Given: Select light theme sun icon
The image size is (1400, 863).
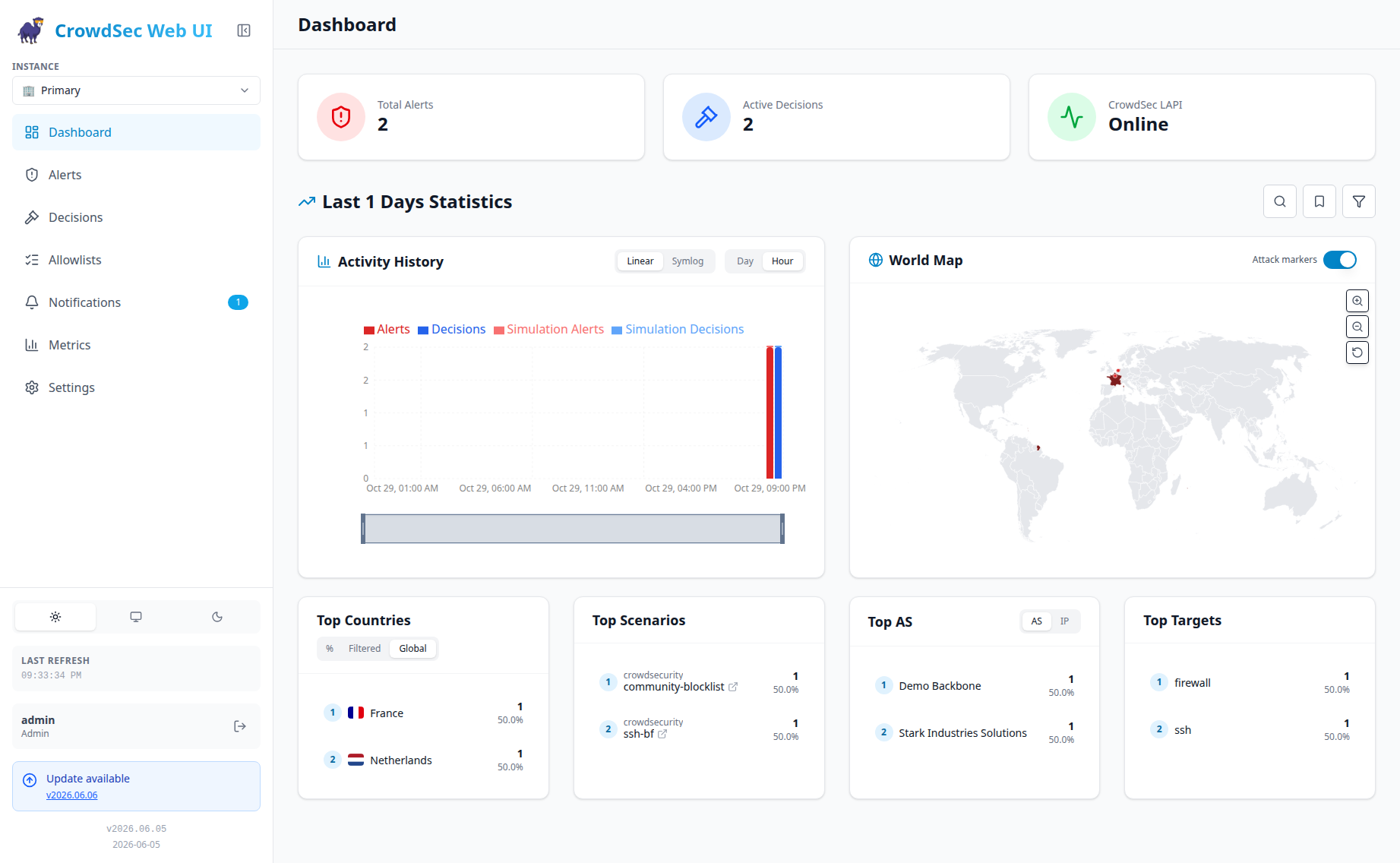Looking at the screenshot, I should point(55,617).
